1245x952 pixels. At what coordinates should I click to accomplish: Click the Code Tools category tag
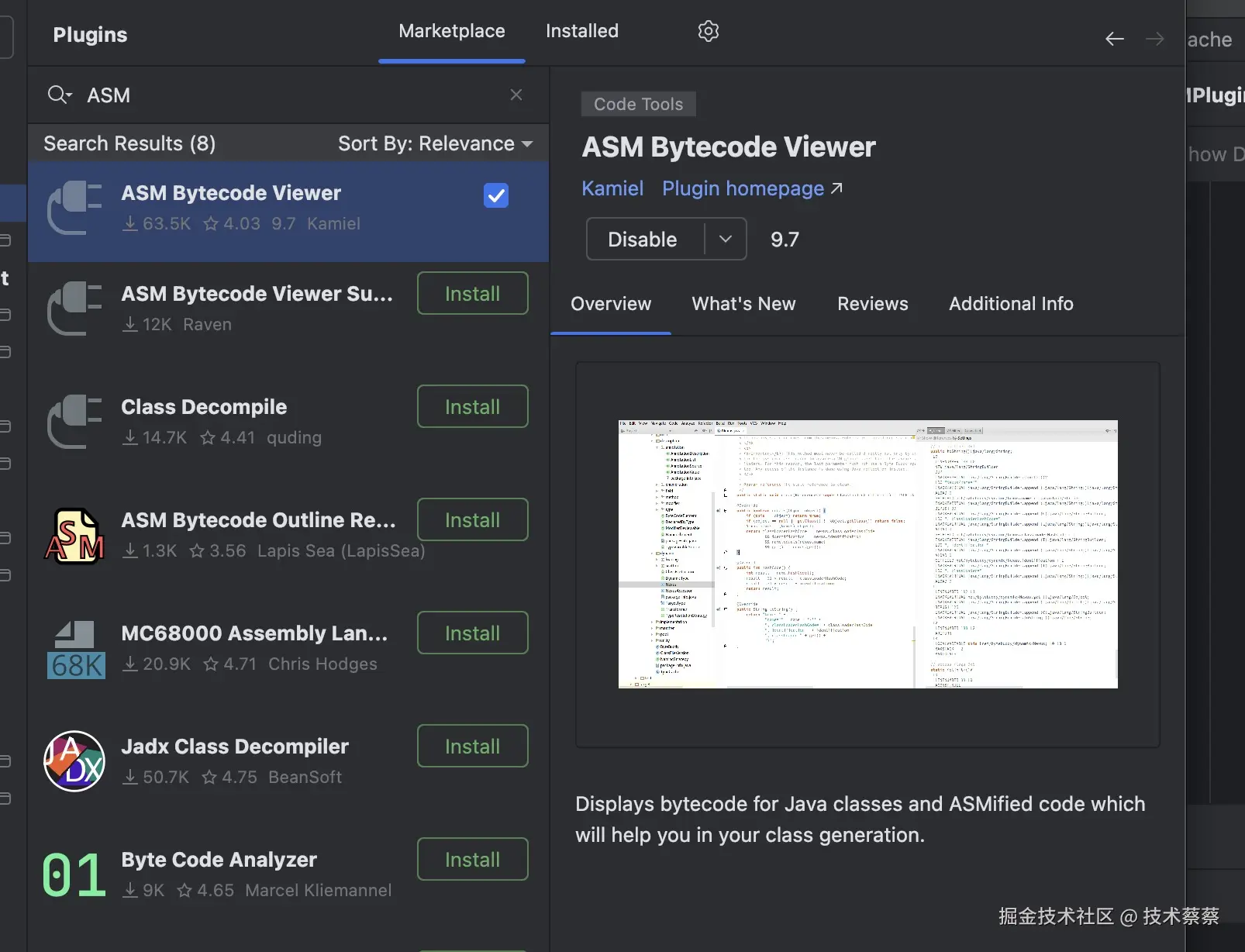pyautogui.click(x=639, y=104)
